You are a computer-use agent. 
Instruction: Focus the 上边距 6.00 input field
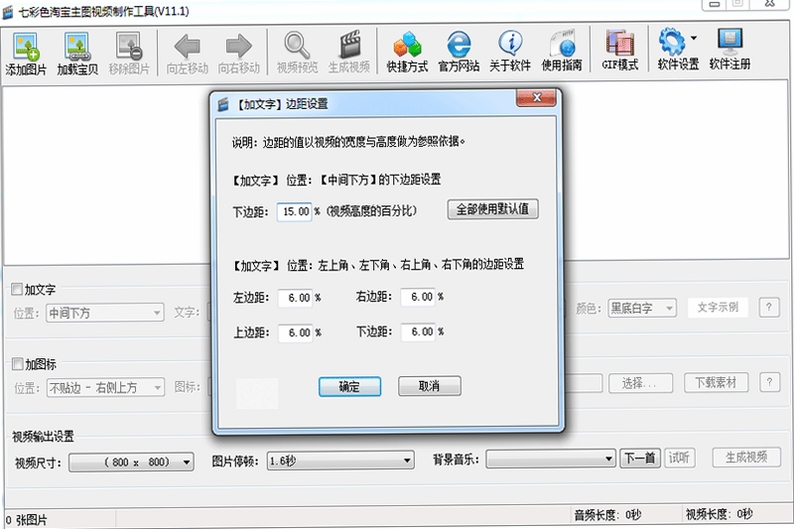(x=295, y=333)
